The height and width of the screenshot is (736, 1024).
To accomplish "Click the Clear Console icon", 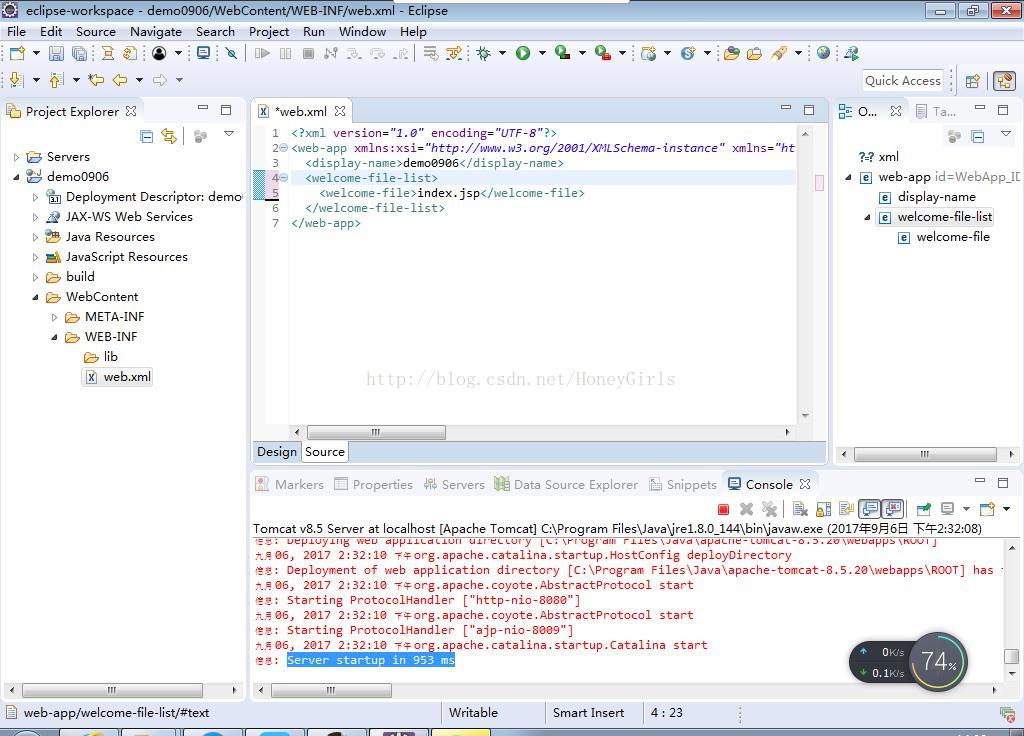I will point(800,509).
